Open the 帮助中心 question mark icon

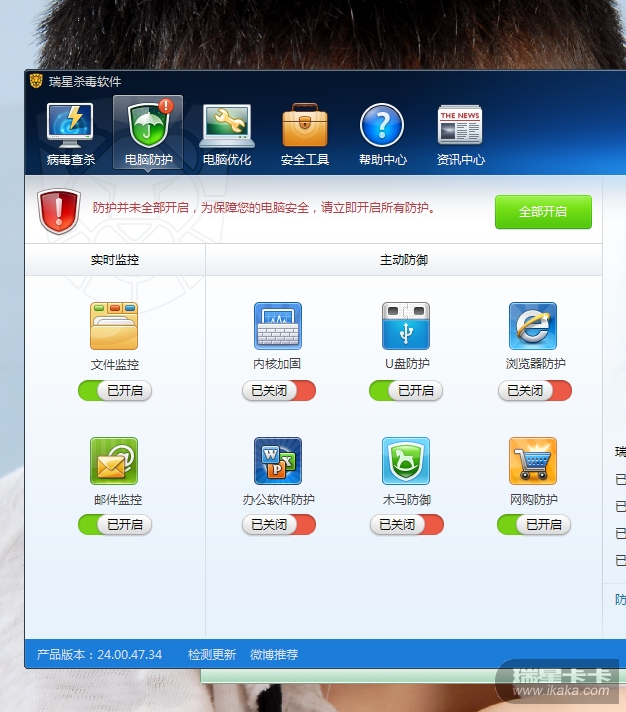(382, 125)
